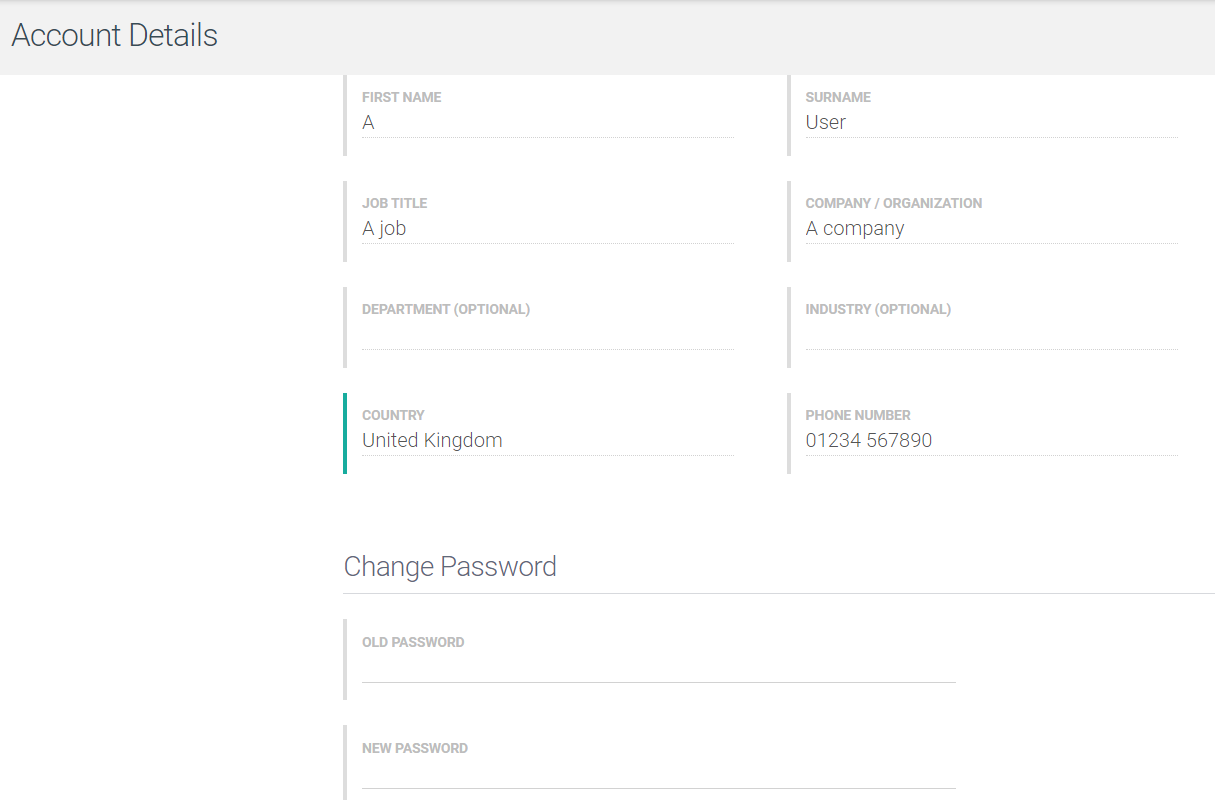This screenshot has width=1215, height=800.
Task: Click the Country field label
Action: point(393,415)
